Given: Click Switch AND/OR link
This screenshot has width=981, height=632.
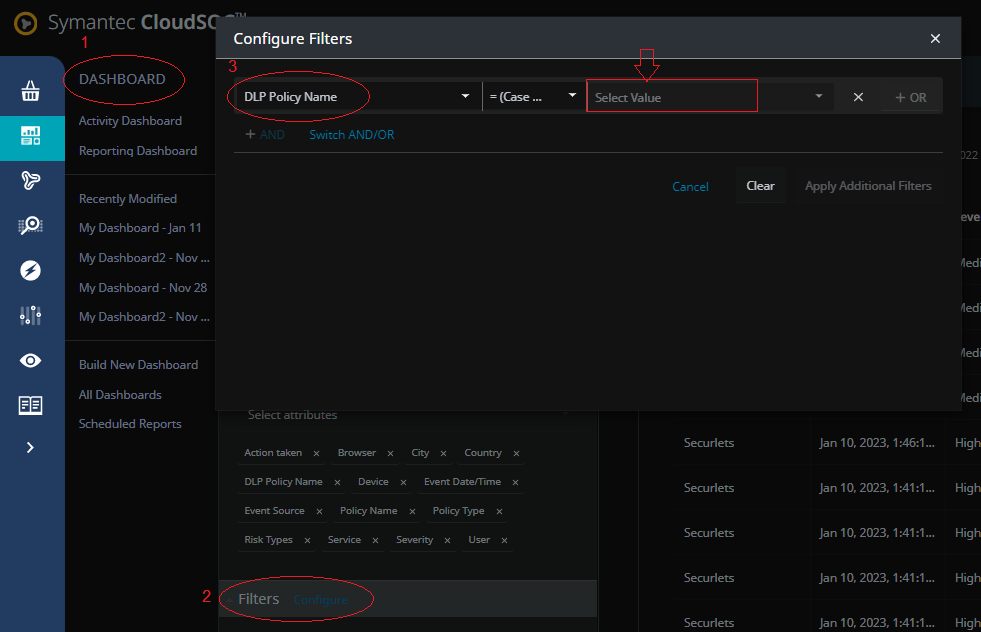Looking at the screenshot, I should [351, 134].
